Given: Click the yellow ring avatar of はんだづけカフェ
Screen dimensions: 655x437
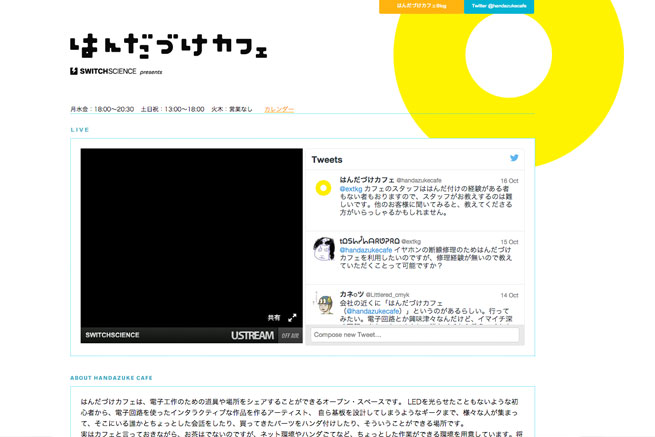Looking at the screenshot, I should 323,188.
